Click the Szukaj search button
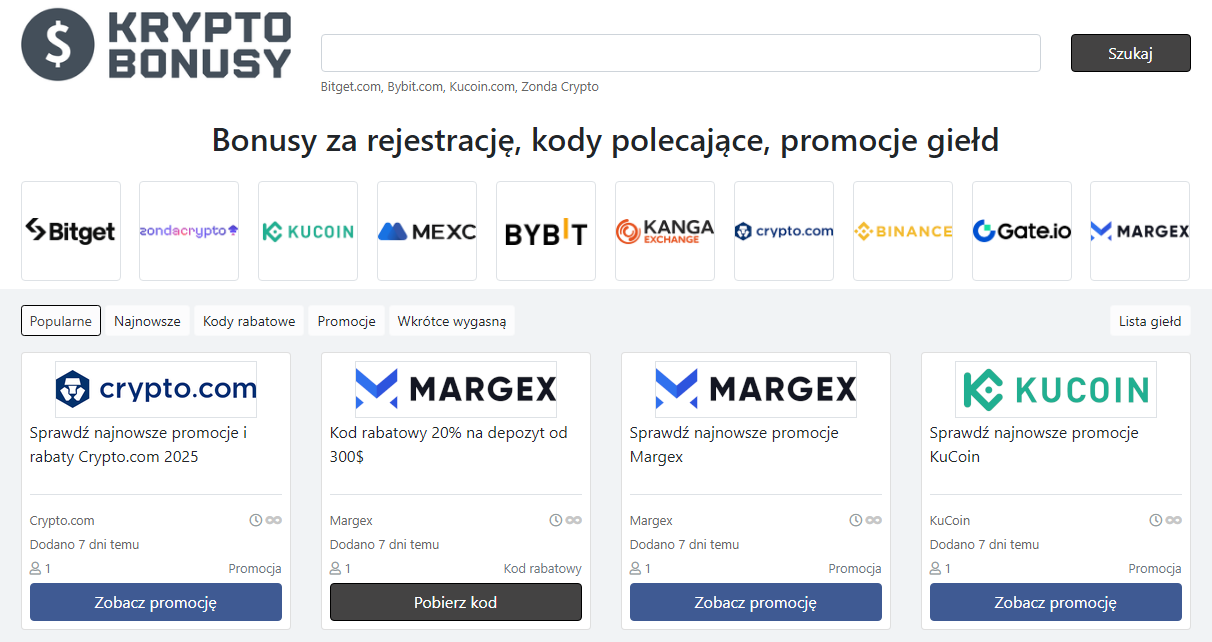This screenshot has height=642, width=1212. 1131,53
